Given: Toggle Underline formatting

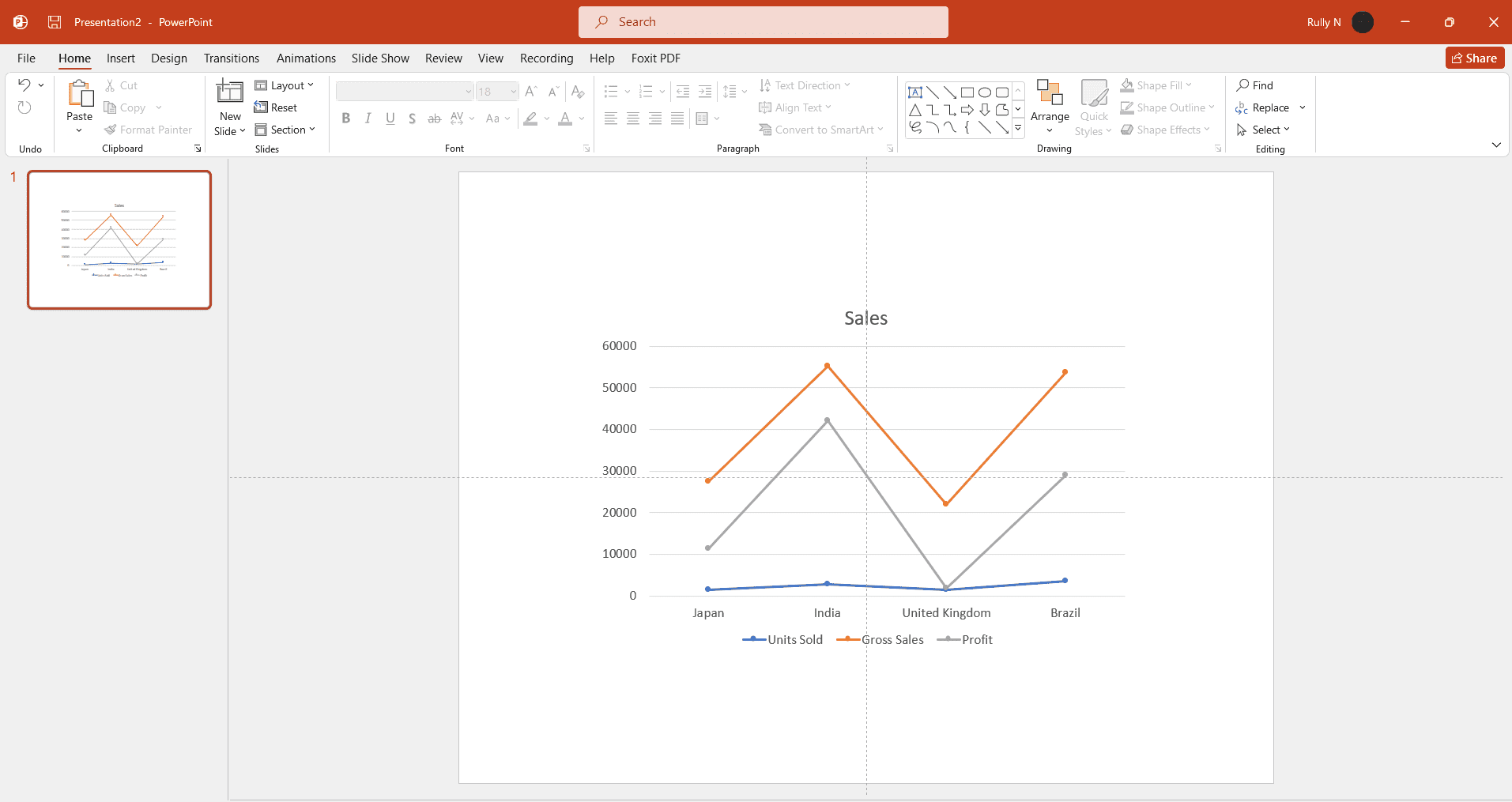Looking at the screenshot, I should [390, 119].
